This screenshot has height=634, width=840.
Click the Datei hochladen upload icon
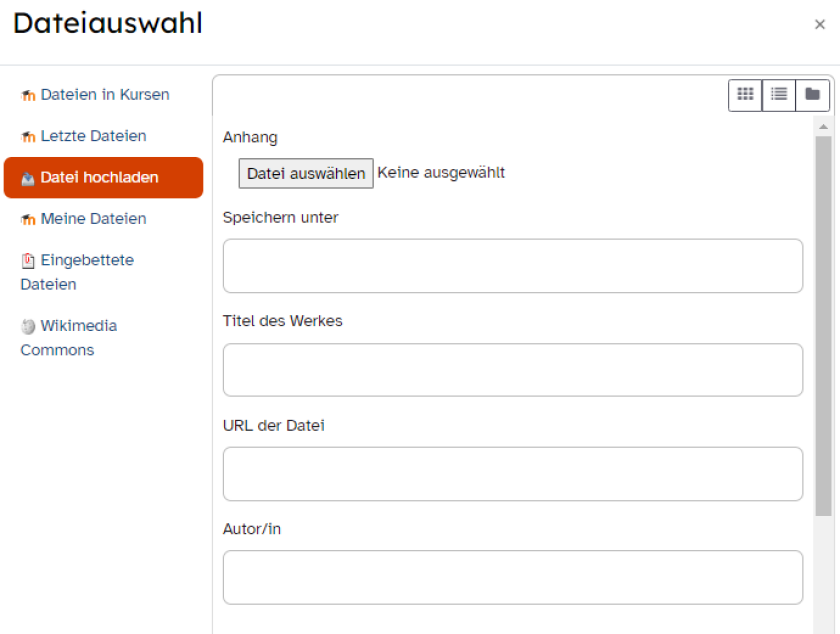coord(28,179)
